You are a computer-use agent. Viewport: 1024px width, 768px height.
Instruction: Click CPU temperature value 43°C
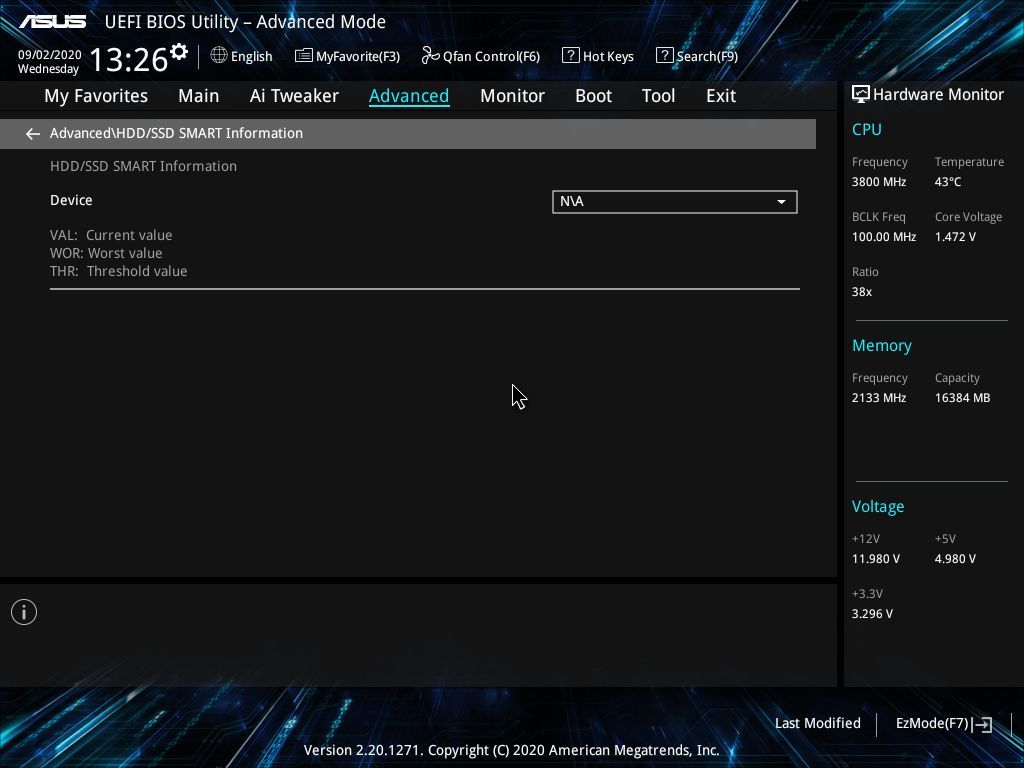[x=948, y=182]
